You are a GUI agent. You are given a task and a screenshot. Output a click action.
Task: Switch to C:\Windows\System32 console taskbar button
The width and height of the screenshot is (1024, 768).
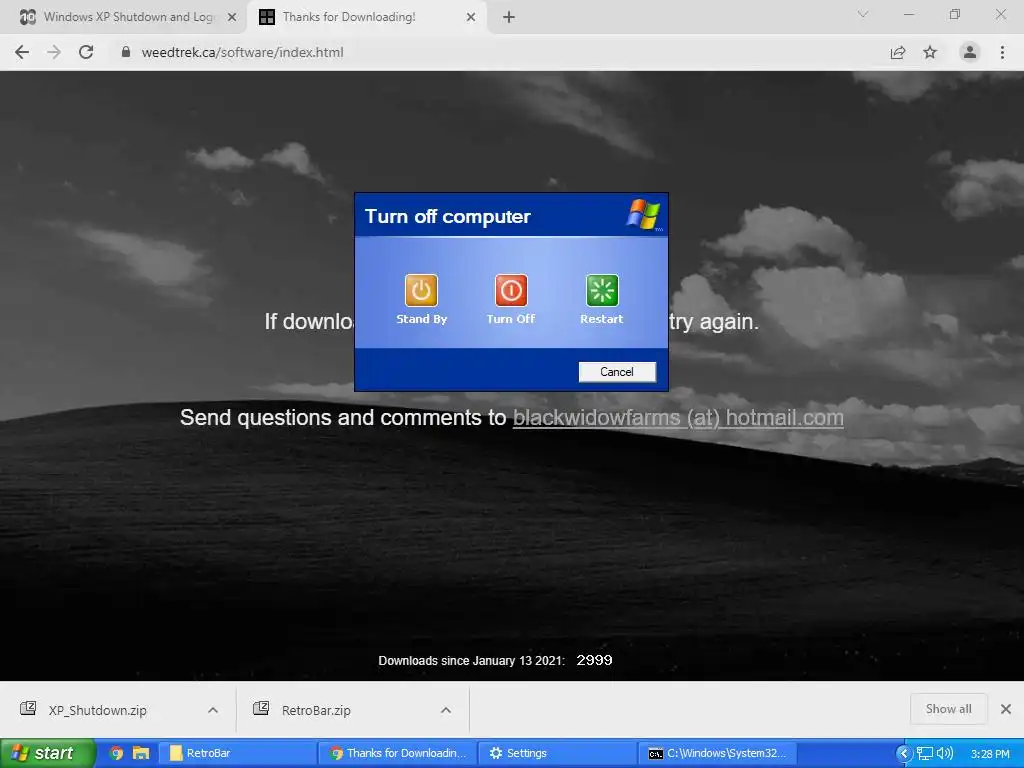717,753
